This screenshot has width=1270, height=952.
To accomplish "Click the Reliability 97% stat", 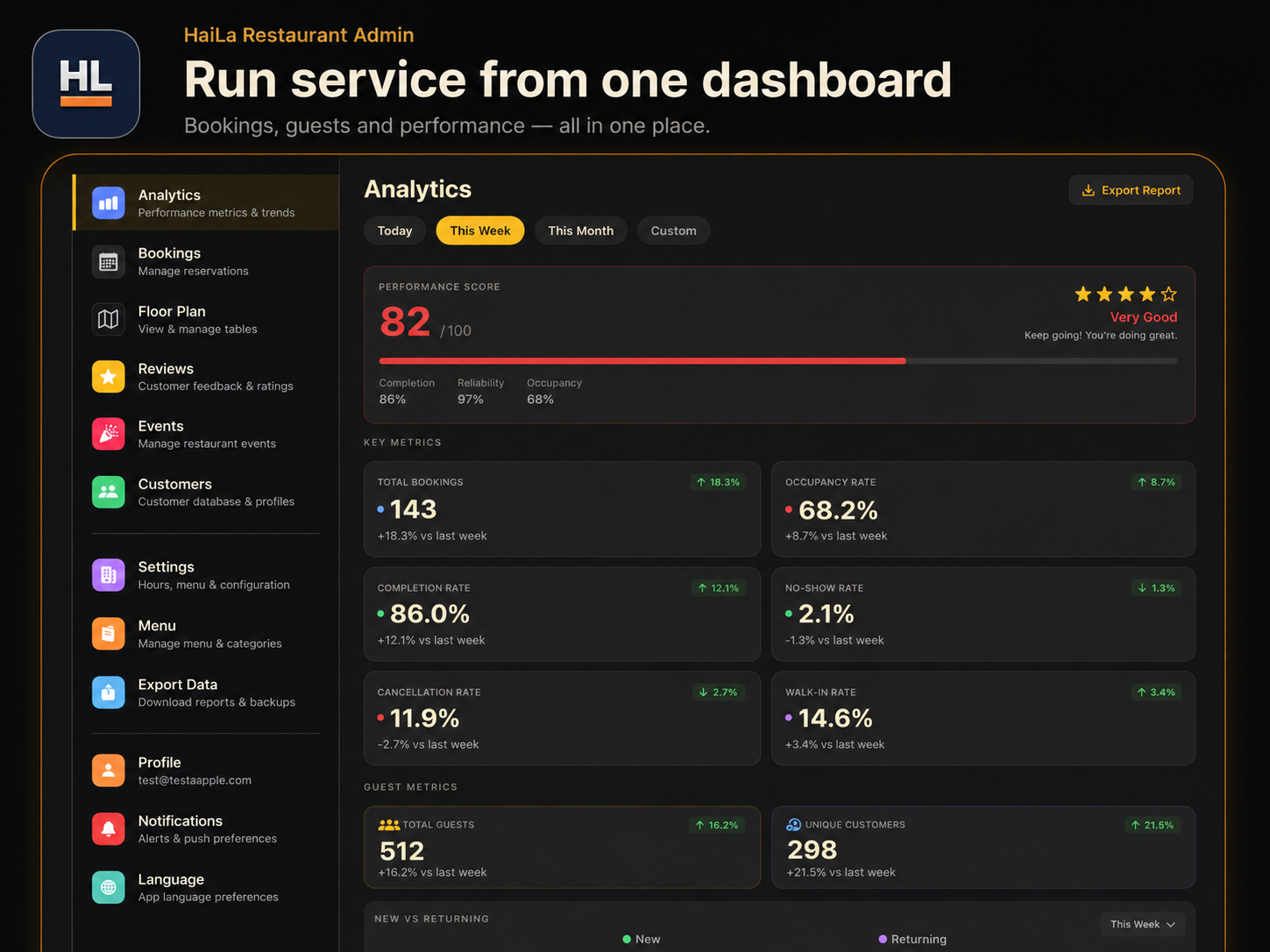I will pos(480,391).
